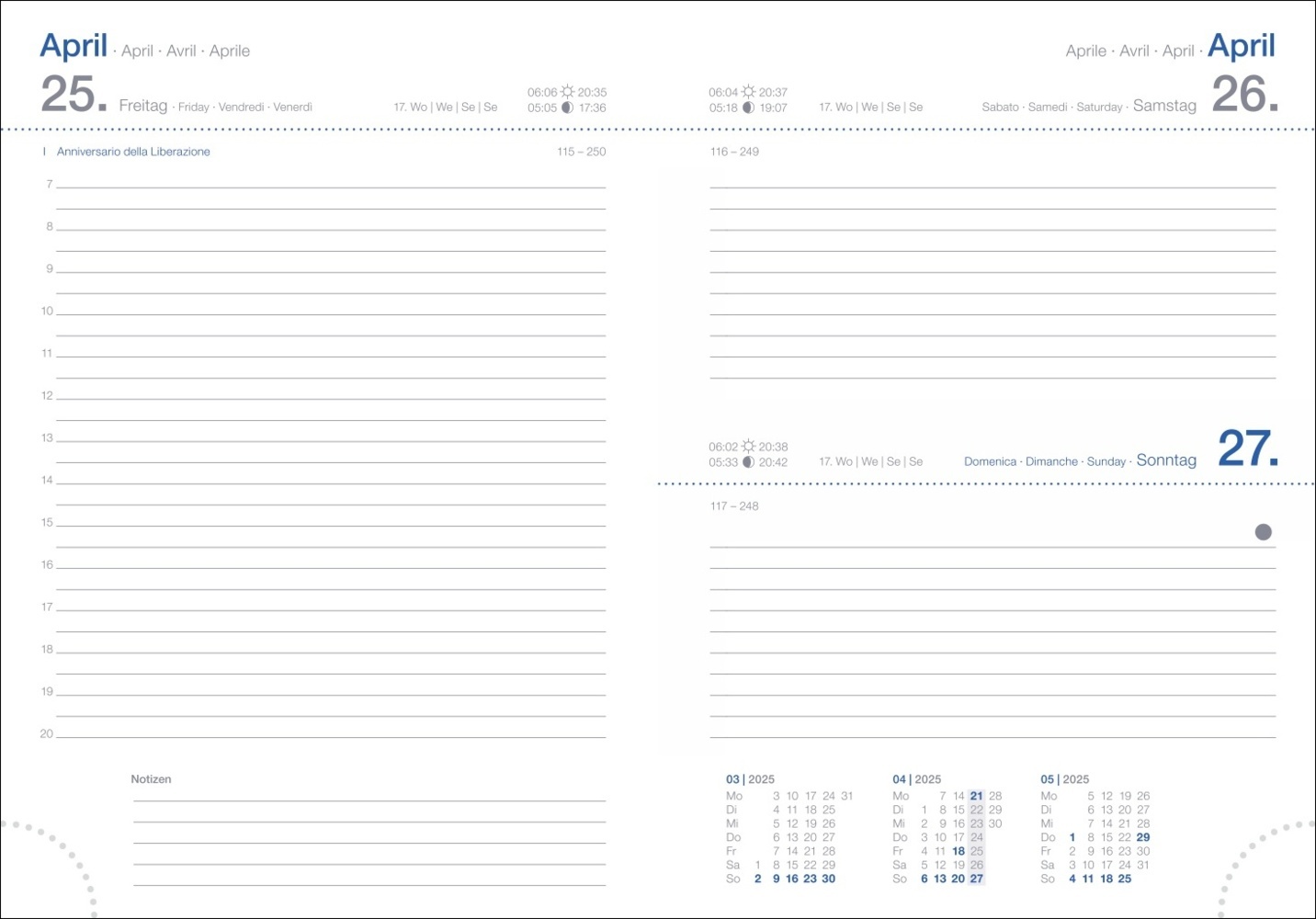Click the 20 hour label in Friday schedule
The height and width of the screenshot is (919, 1316).
click(47, 734)
